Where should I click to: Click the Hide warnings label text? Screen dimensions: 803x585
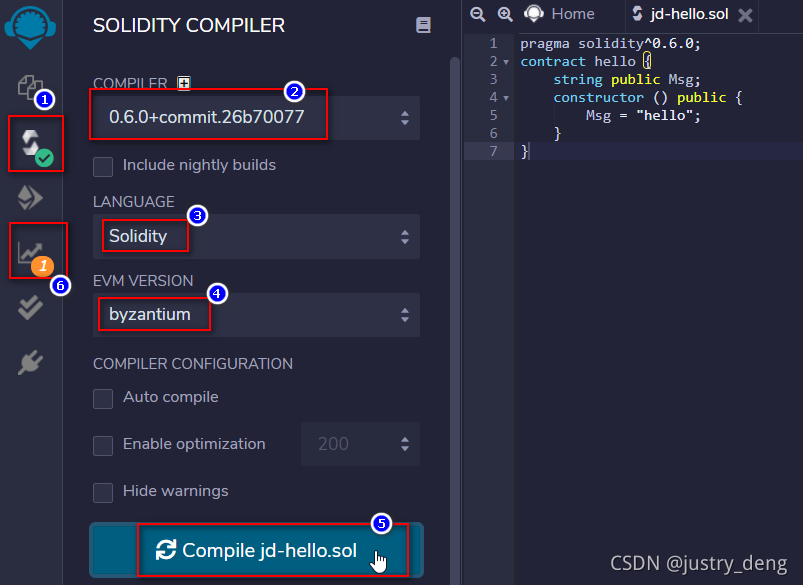tap(176, 491)
